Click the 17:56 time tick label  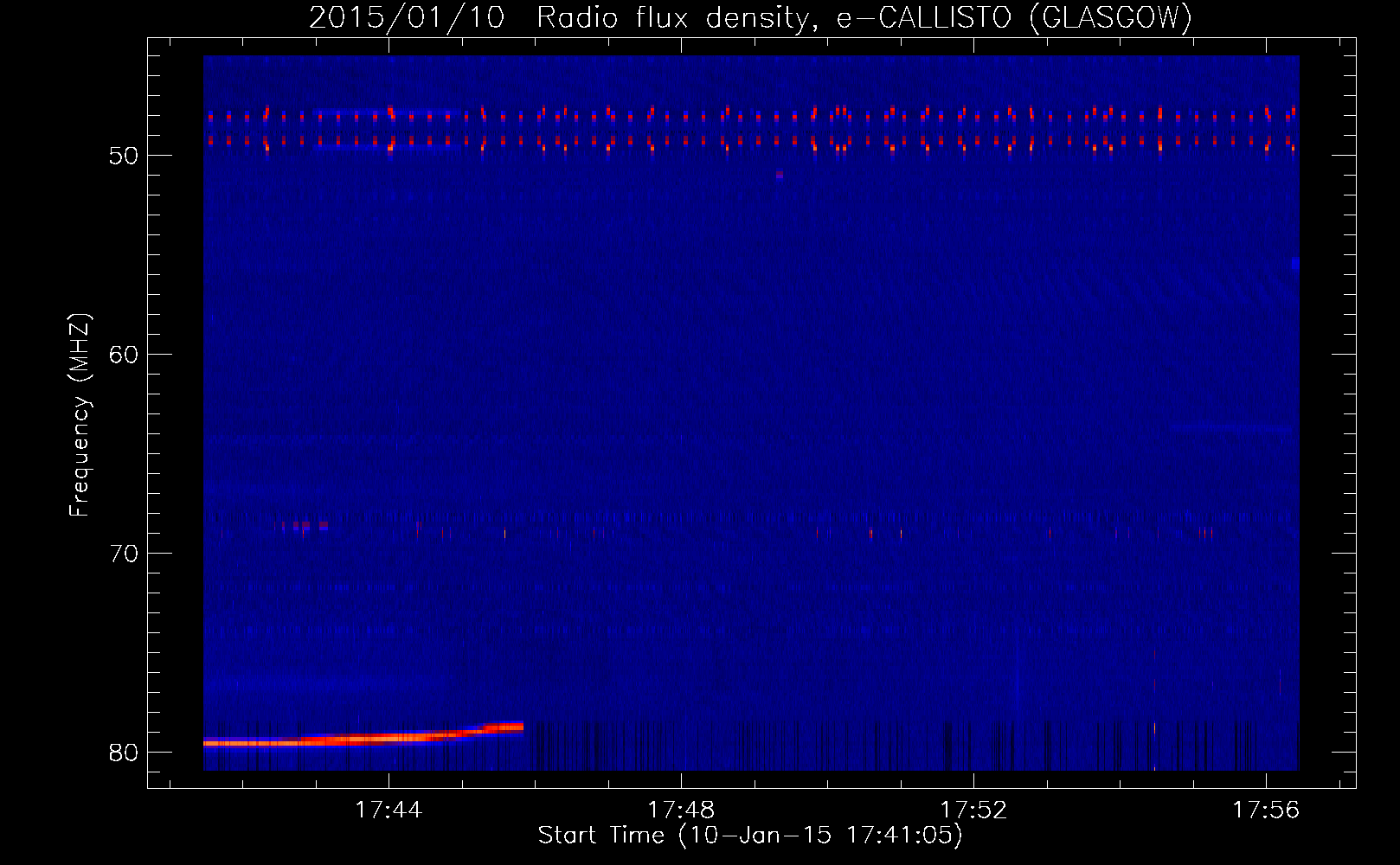1267,810
